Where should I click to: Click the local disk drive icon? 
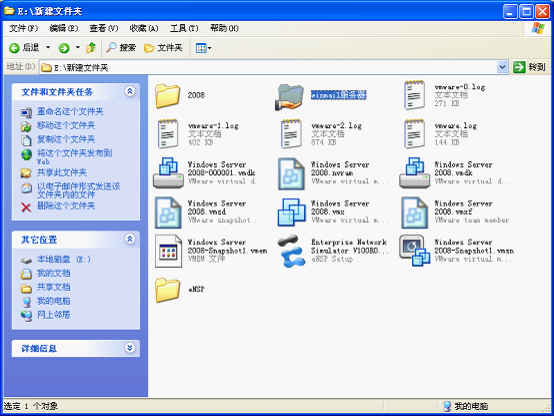pyautogui.click(x=26, y=260)
